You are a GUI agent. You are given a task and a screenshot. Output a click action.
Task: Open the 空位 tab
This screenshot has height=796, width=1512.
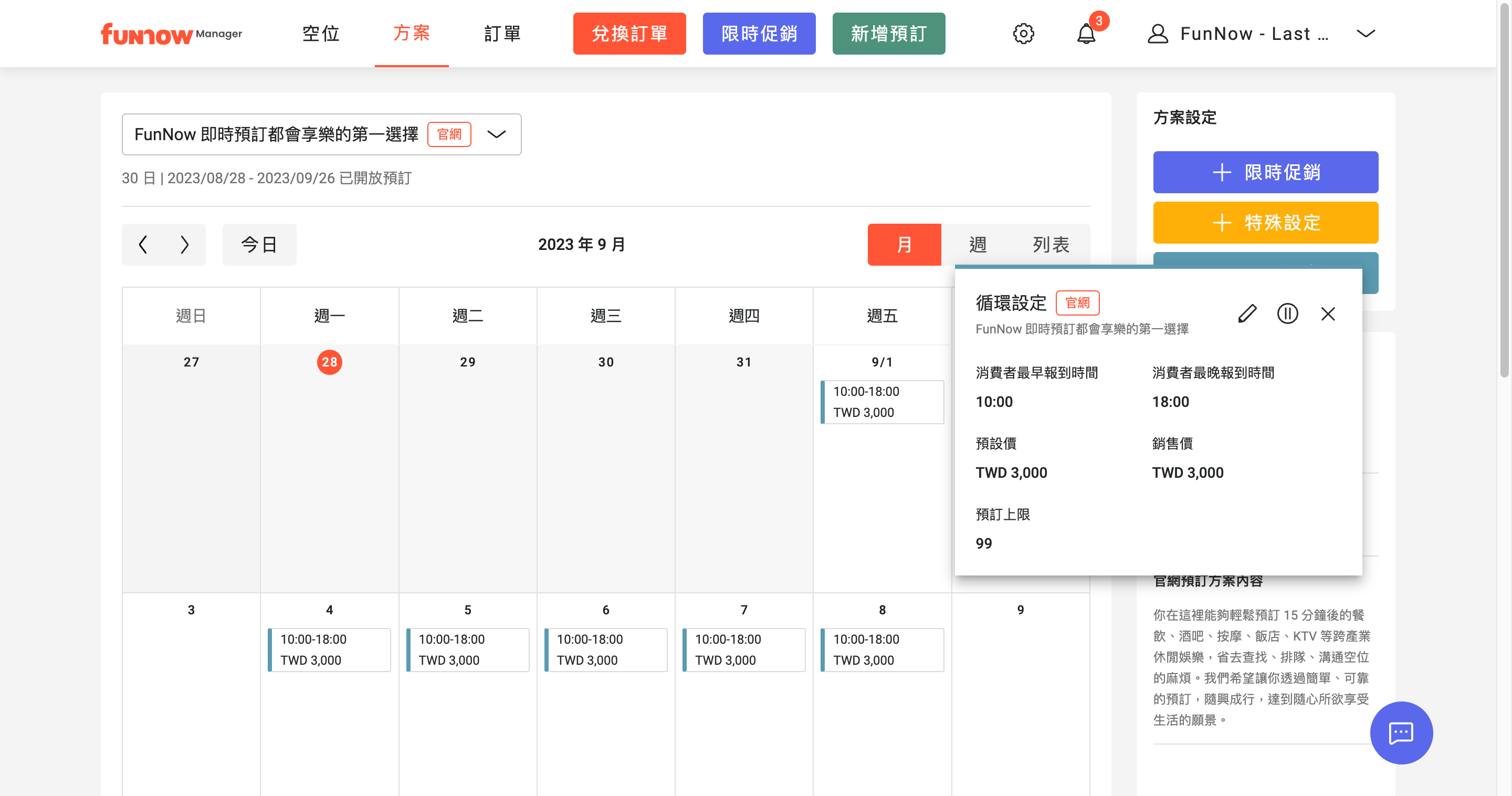[321, 34]
